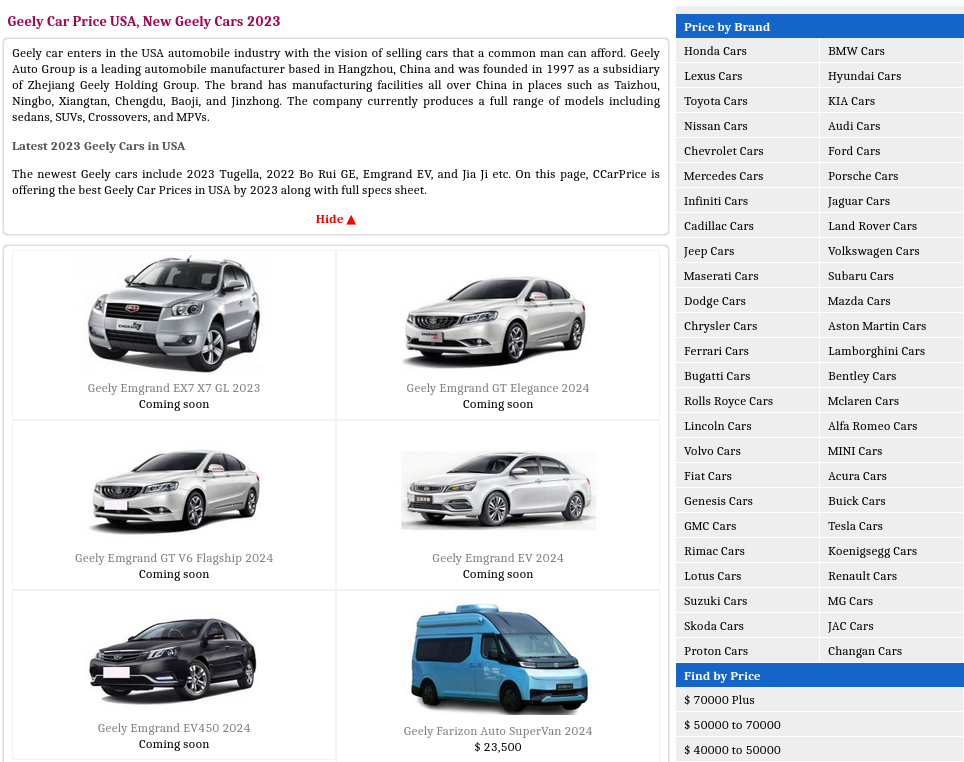This screenshot has height=762, width=964.
Task: View Maserati Cars prices
Action: [721, 276]
